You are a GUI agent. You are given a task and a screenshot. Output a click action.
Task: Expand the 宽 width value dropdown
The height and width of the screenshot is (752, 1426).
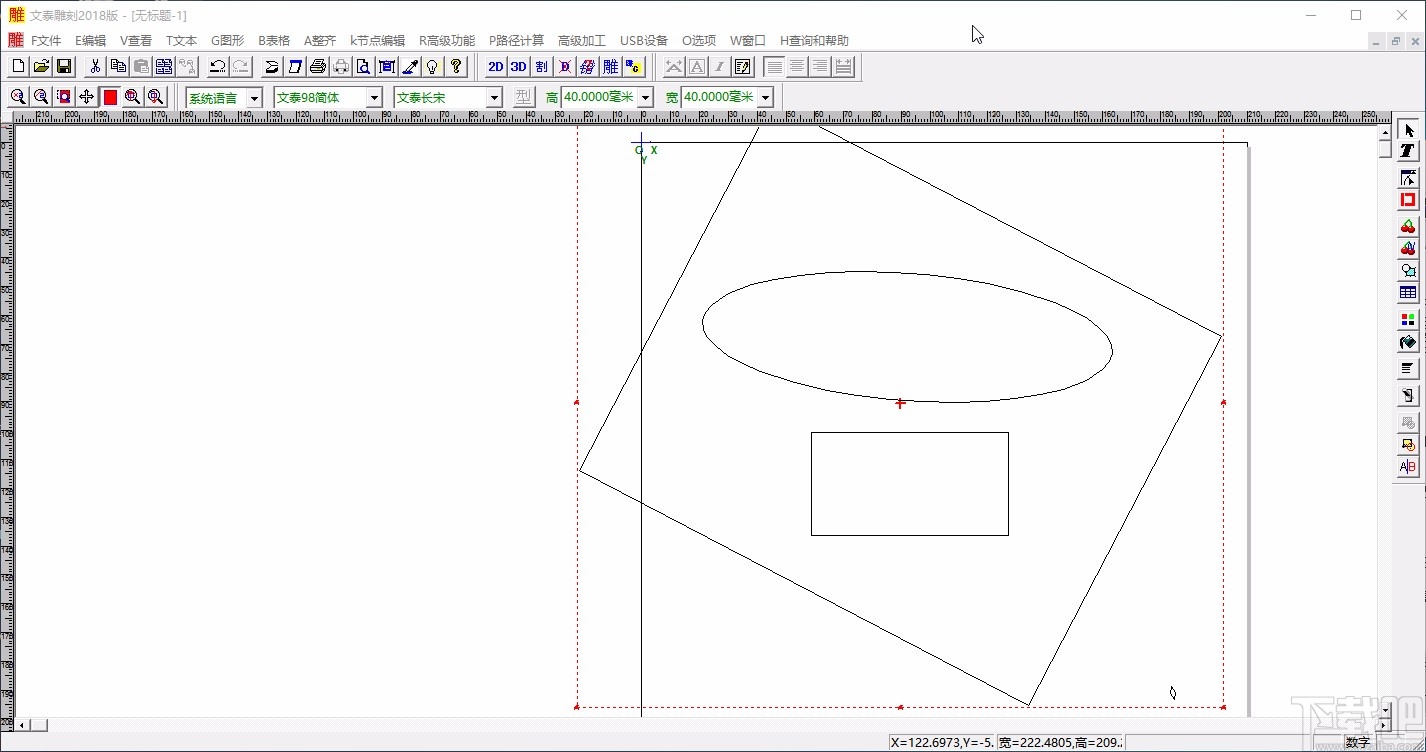coord(765,98)
